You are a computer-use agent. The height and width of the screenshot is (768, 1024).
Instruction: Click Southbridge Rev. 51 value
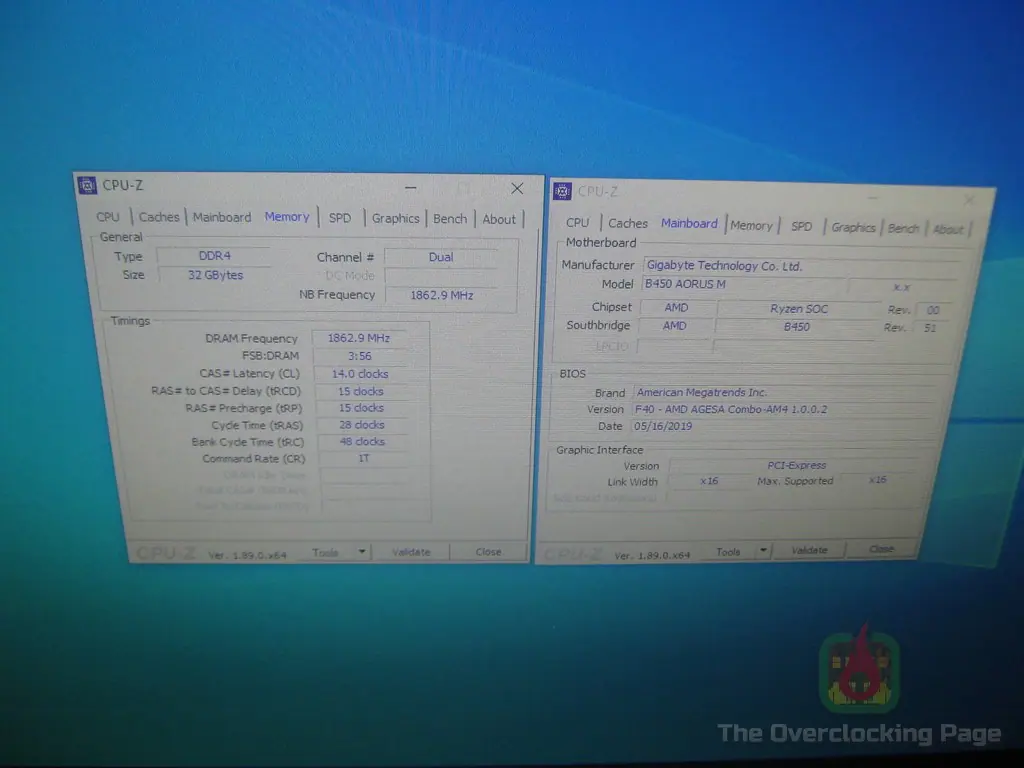(929, 328)
